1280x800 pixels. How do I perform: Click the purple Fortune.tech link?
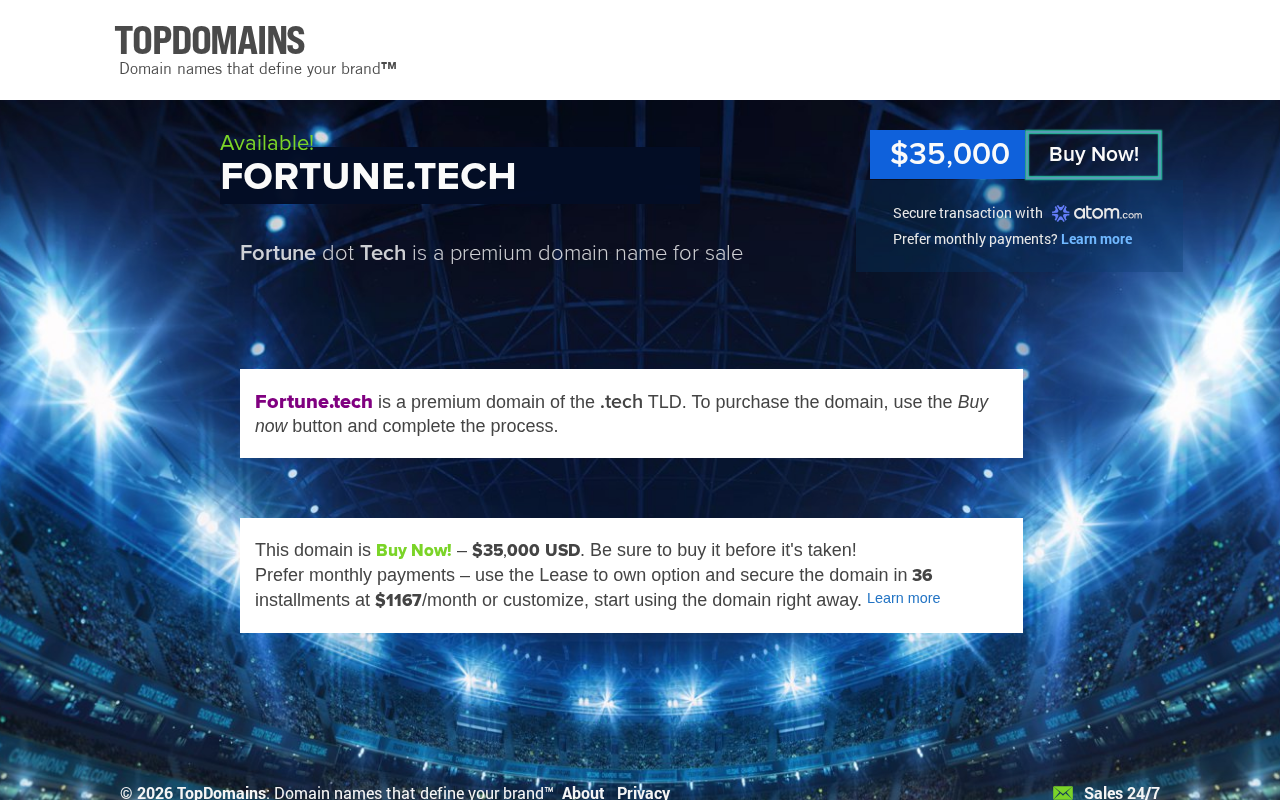coord(314,402)
